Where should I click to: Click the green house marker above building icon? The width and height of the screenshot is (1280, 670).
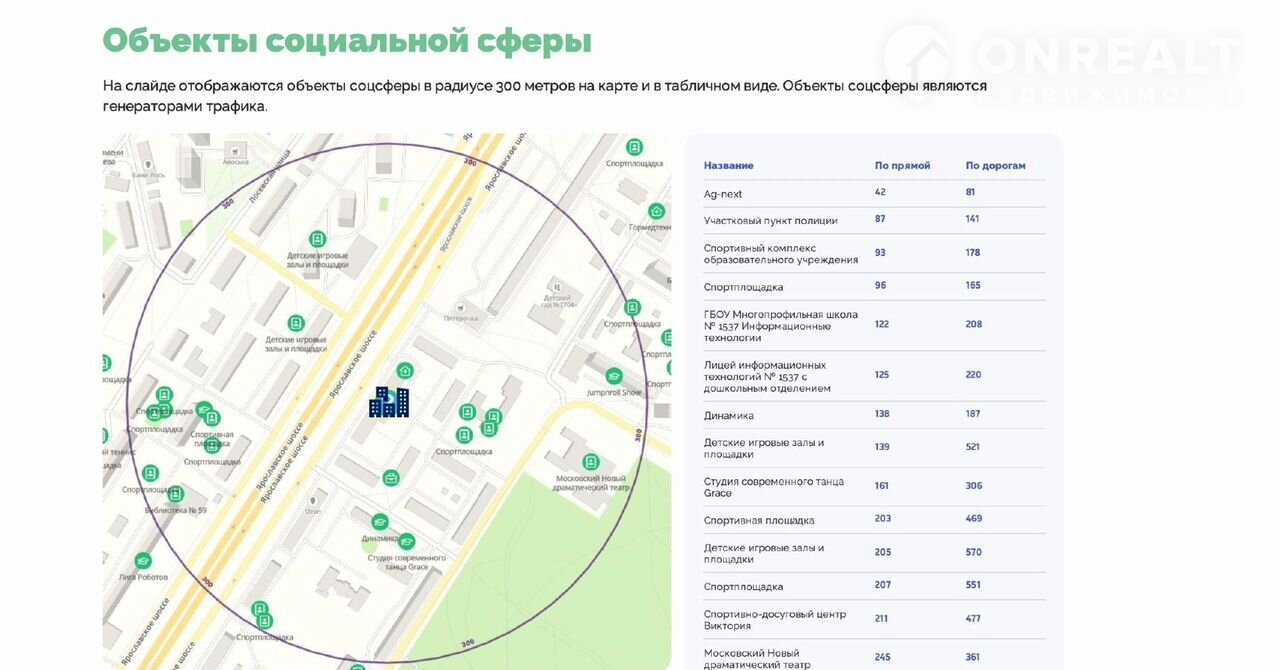405,371
